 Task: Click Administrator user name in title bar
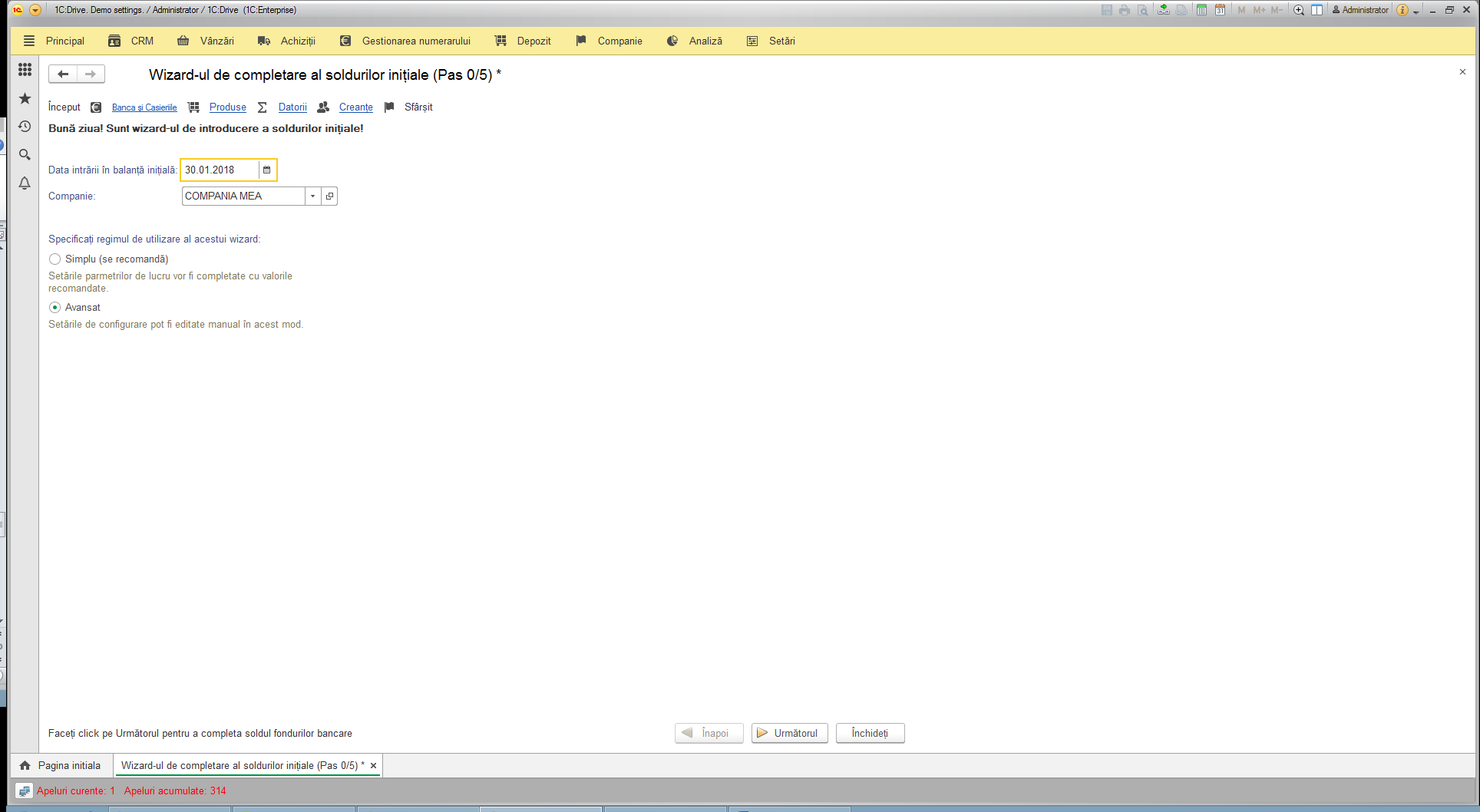1359,10
